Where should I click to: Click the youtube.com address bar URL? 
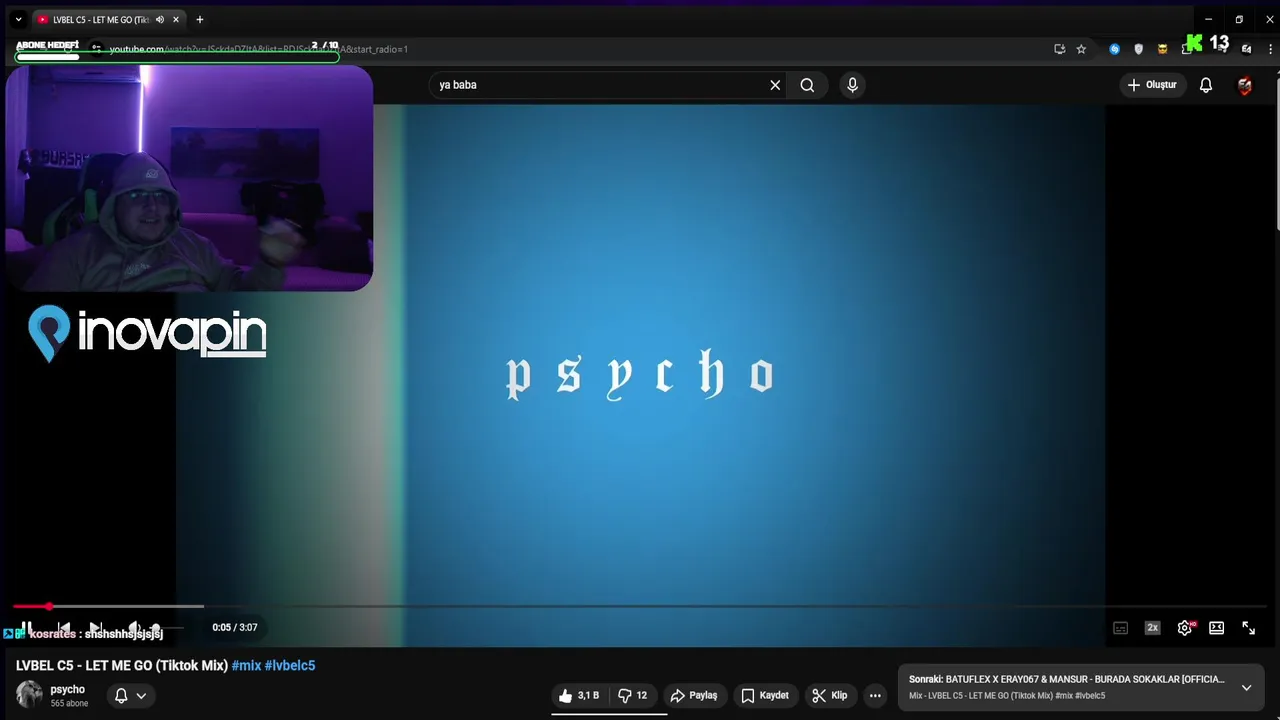pyautogui.click(x=260, y=49)
